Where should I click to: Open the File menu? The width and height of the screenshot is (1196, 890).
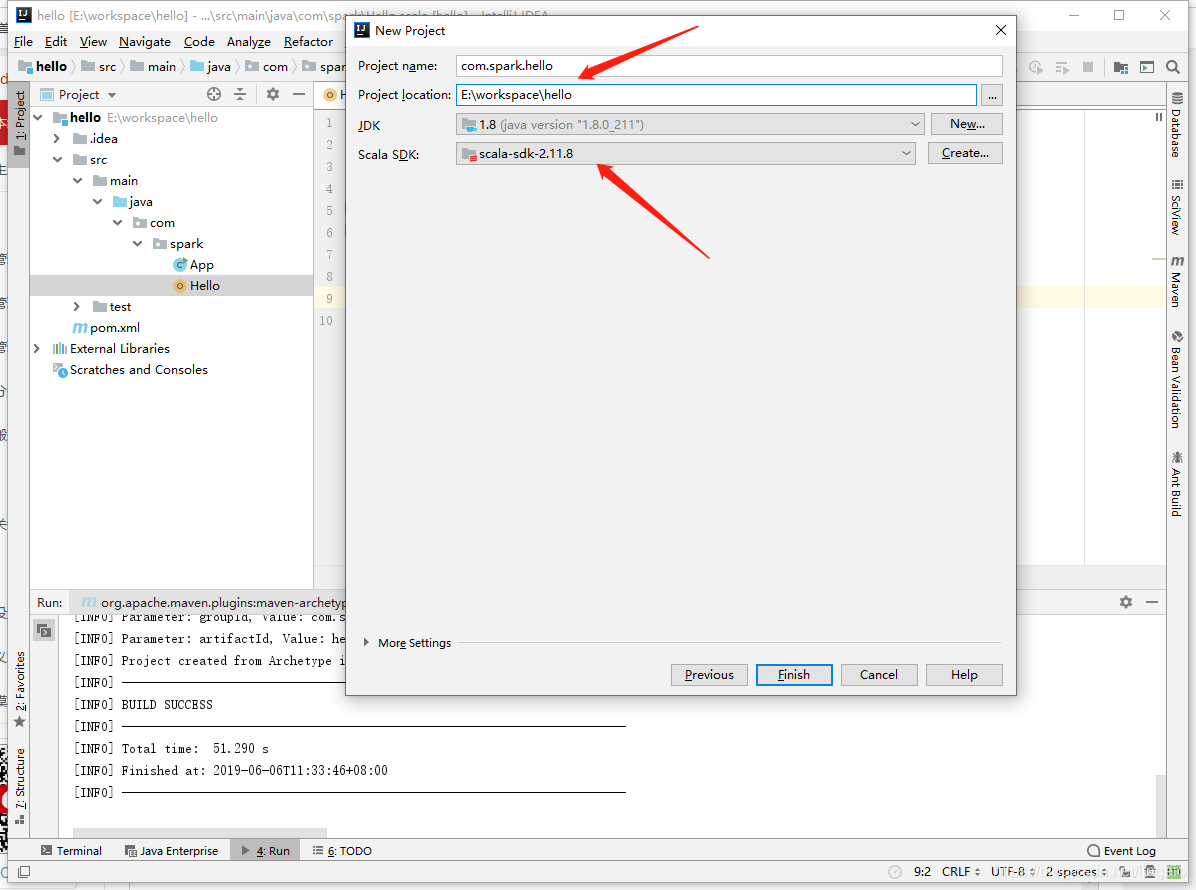tap(24, 42)
